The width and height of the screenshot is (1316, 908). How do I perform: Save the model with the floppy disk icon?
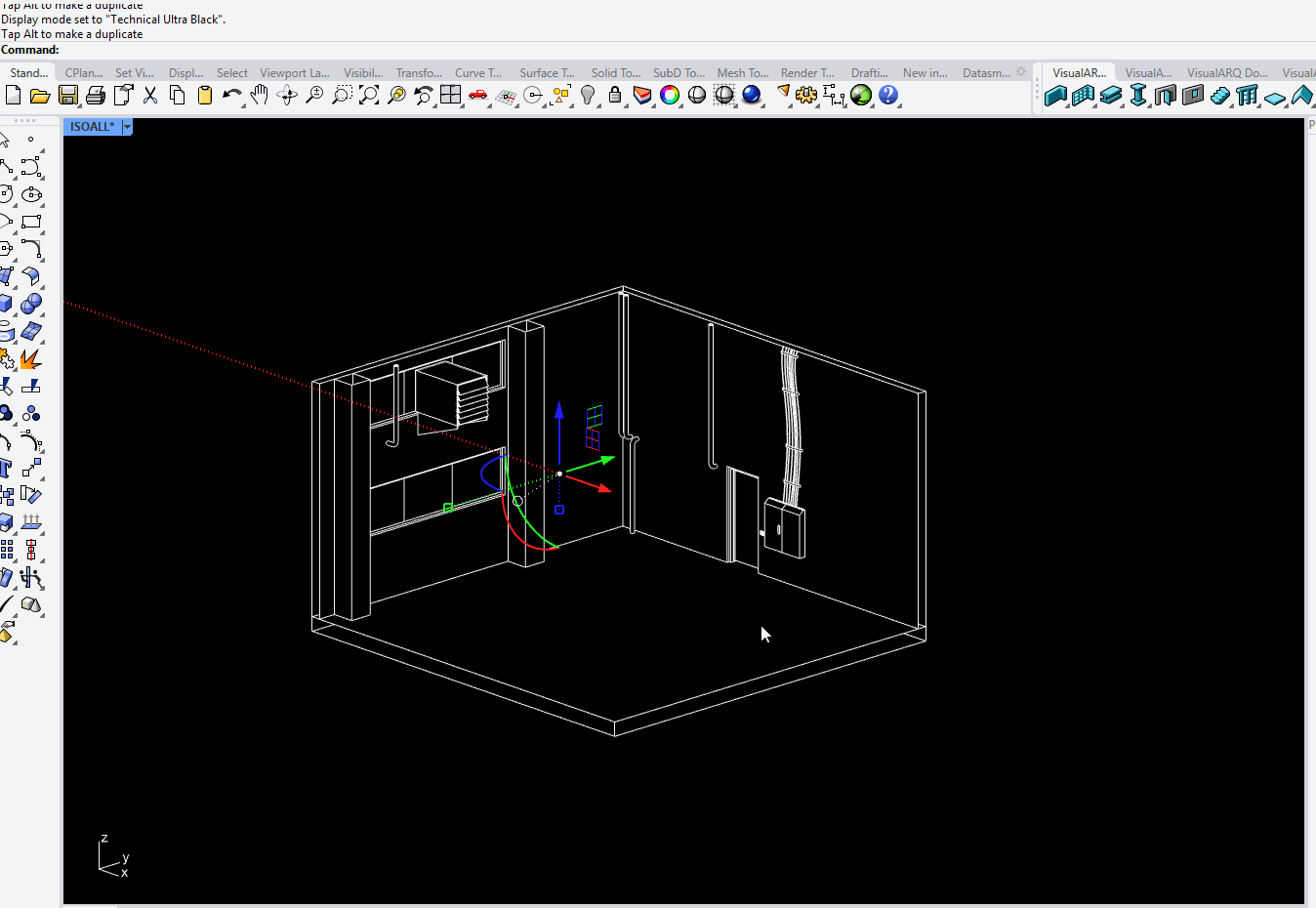point(67,95)
